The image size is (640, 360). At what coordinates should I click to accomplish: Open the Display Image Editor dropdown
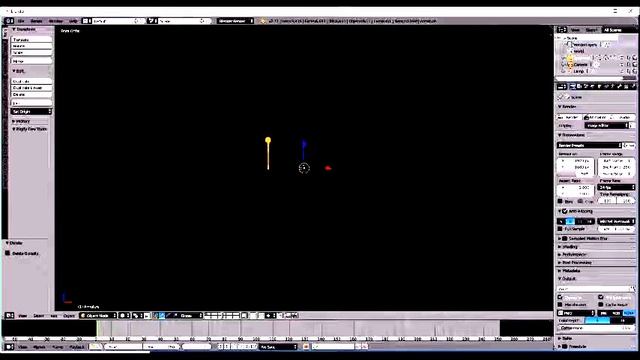(607, 126)
